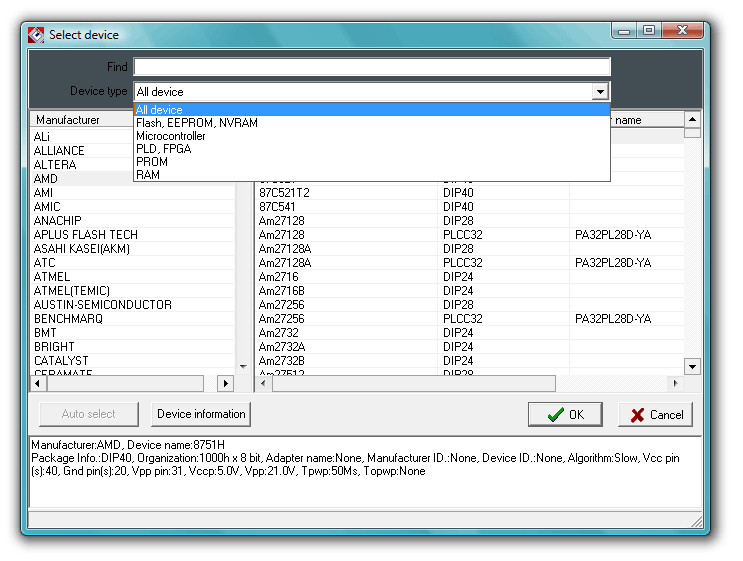Select manufacturer CATALYST
The image size is (743, 561).
pyautogui.click(x=133, y=361)
